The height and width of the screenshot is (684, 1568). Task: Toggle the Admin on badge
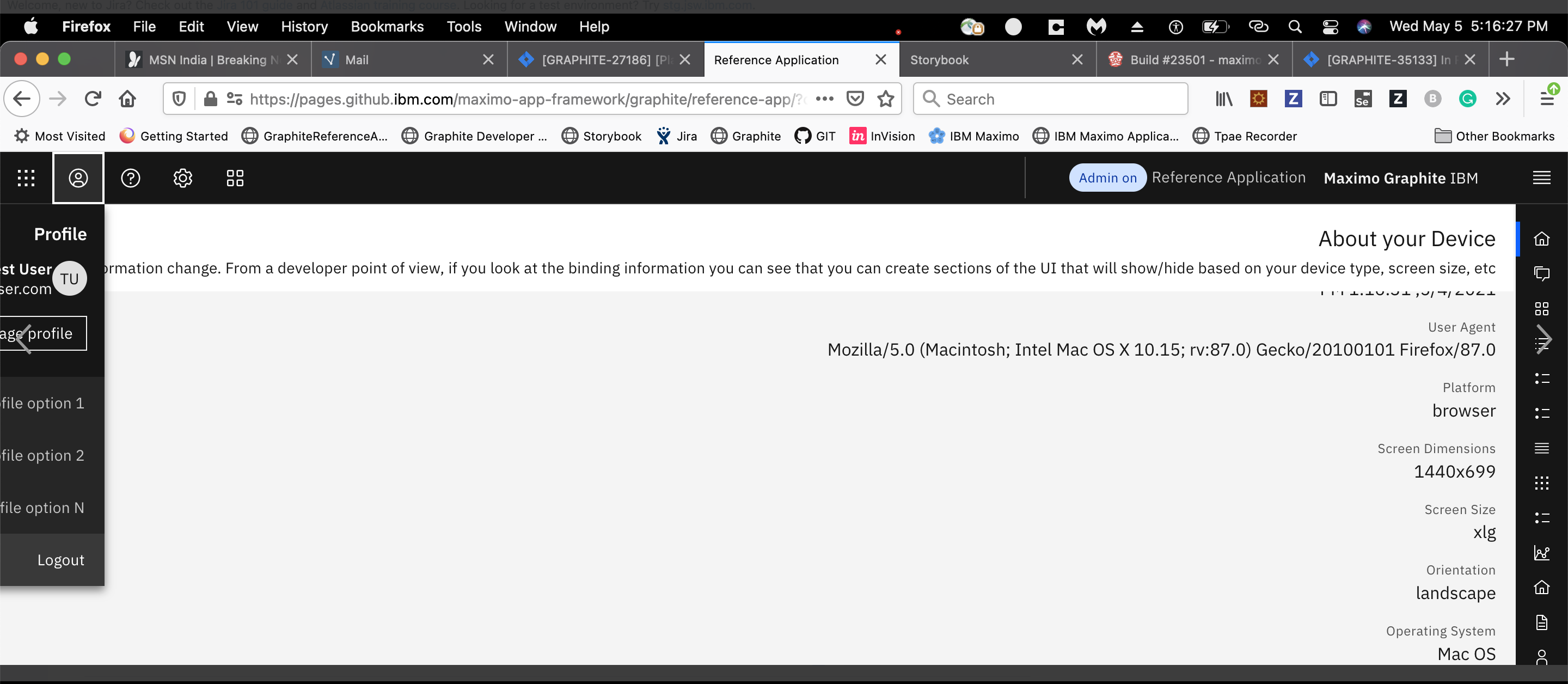pyautogui.click(x=1107, y=178)
